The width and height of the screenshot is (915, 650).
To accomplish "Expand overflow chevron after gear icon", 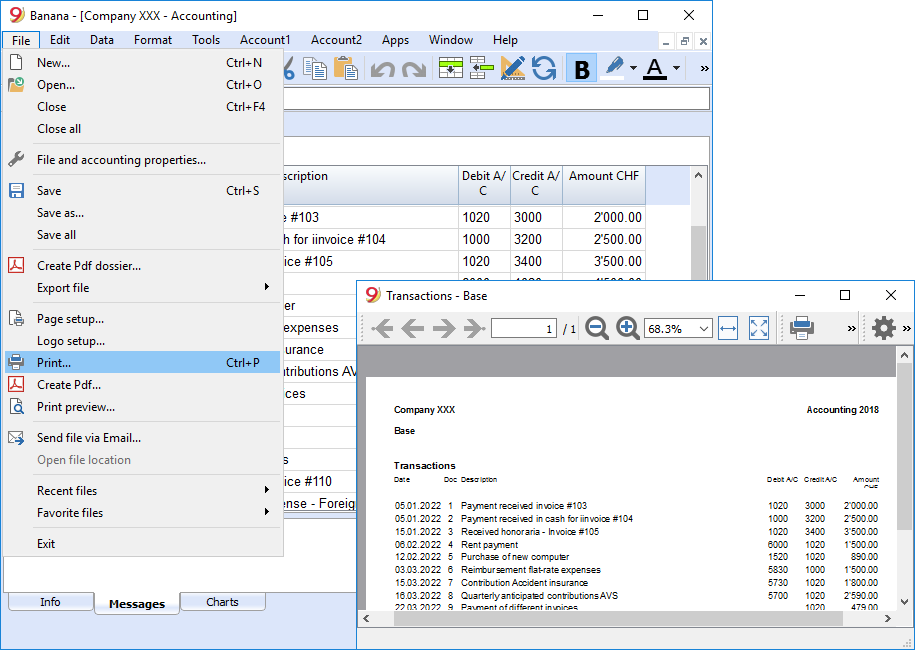I will point(906,329).
